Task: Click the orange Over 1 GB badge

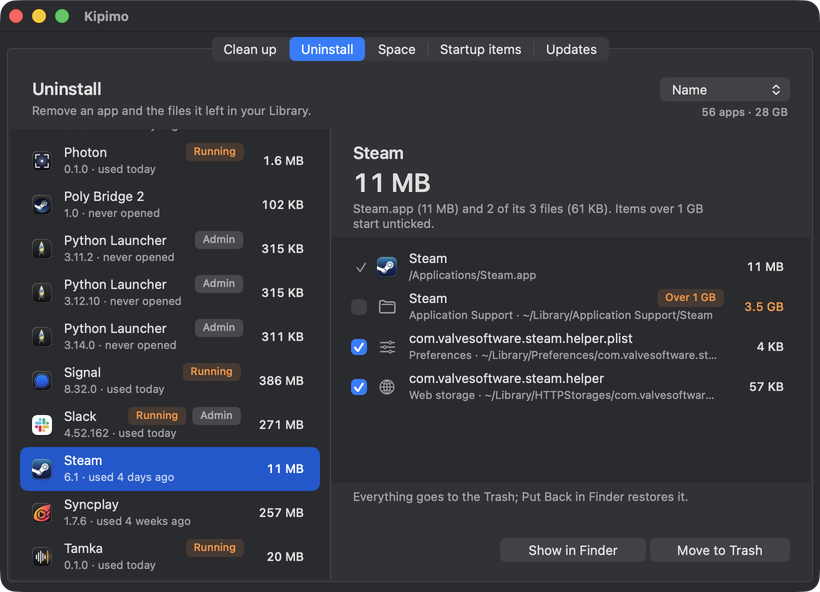Action: tap(690, 298)
